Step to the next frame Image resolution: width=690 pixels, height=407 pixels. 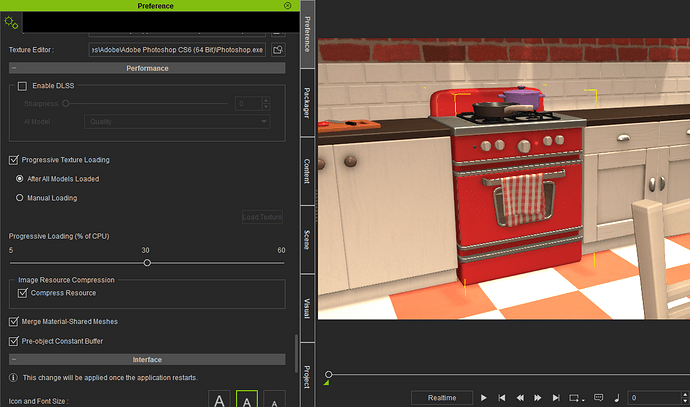[x=538, y=398]
